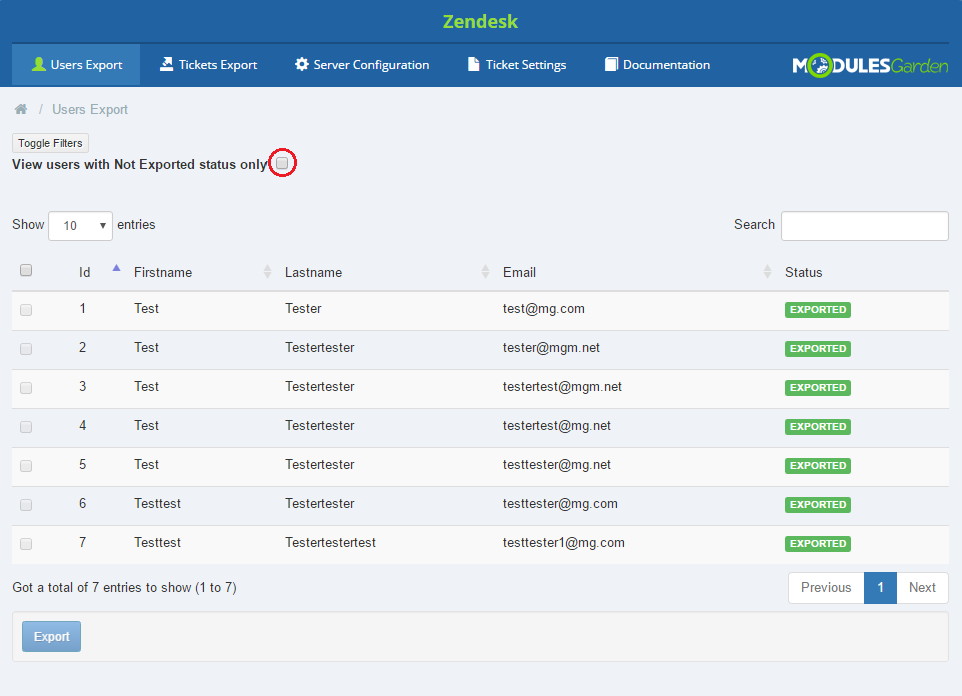This screenshot has height=696, width=962.
Task: Click the Status column header
Action: [803, 272]
